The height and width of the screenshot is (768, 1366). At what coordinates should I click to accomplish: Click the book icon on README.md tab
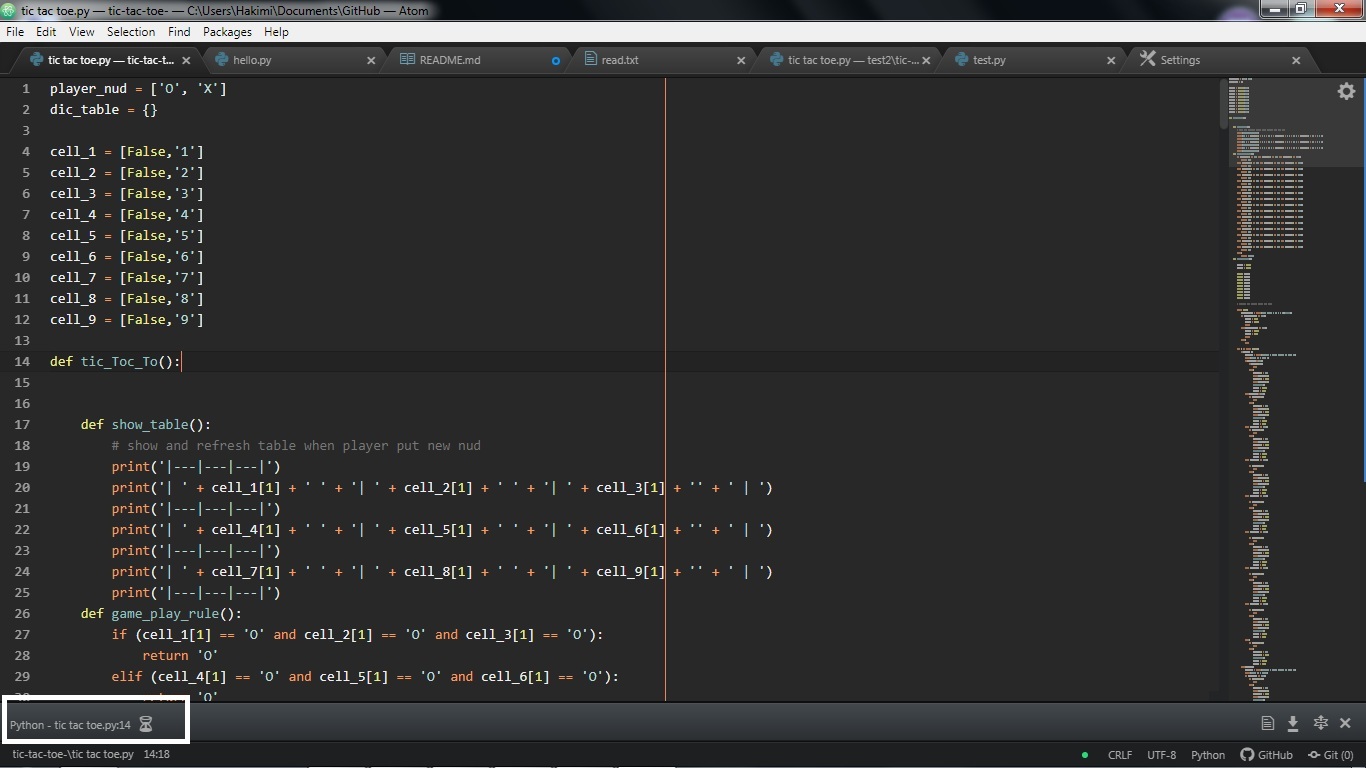point(407,60)
